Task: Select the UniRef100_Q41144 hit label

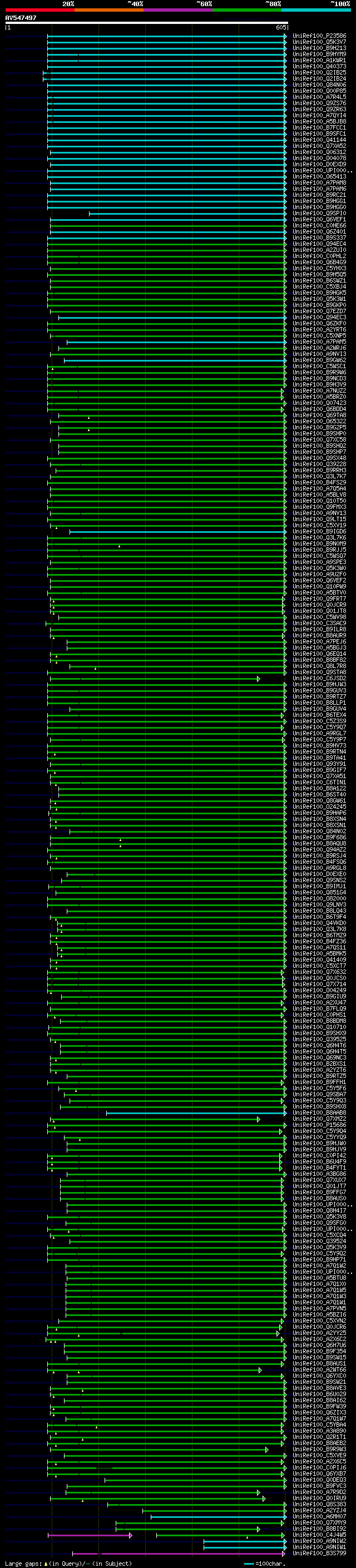Action: 319,140
